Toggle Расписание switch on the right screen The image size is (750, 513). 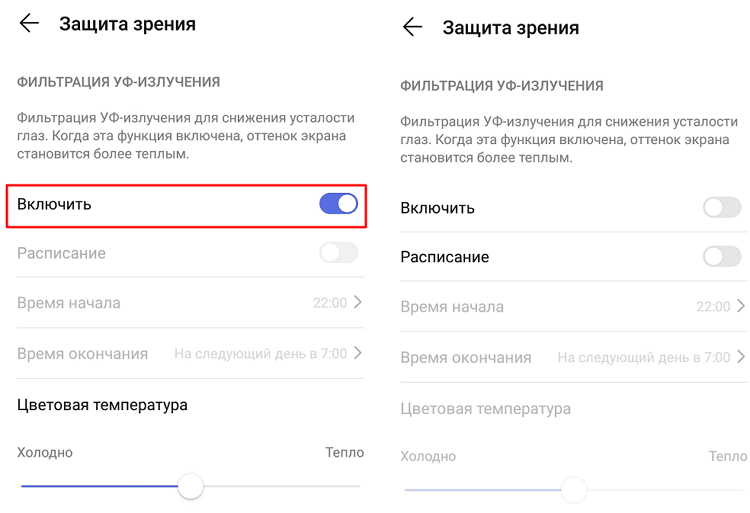(x=722, y=257)
